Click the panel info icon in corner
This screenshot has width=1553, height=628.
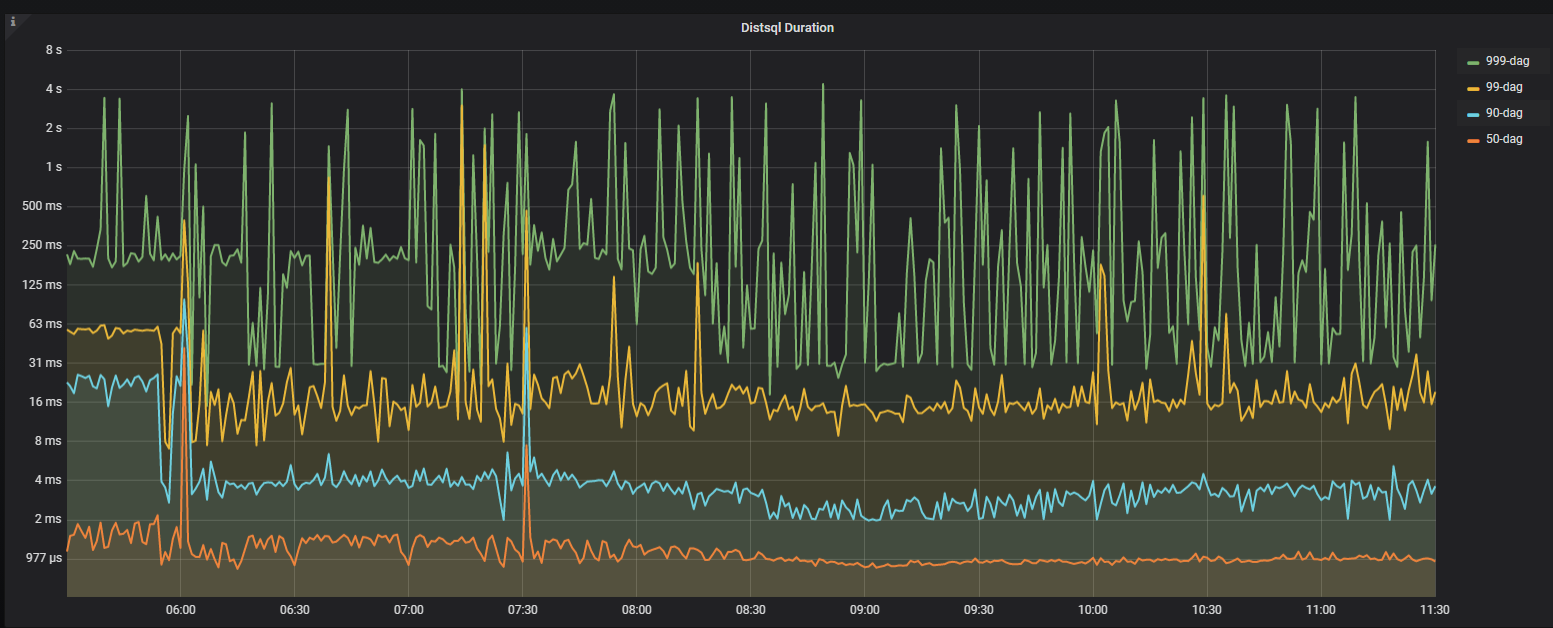pos(12,20)
